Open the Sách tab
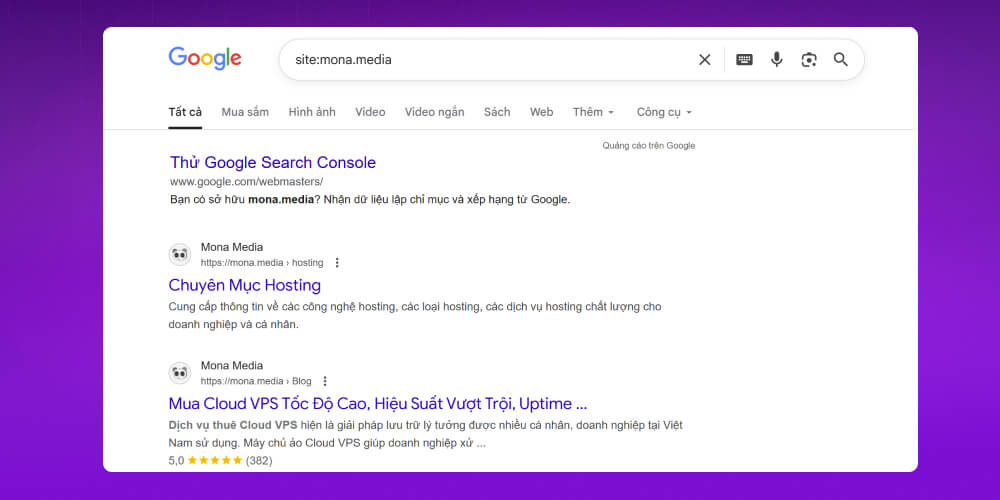The image size is (1000, 500). [497, 112]
